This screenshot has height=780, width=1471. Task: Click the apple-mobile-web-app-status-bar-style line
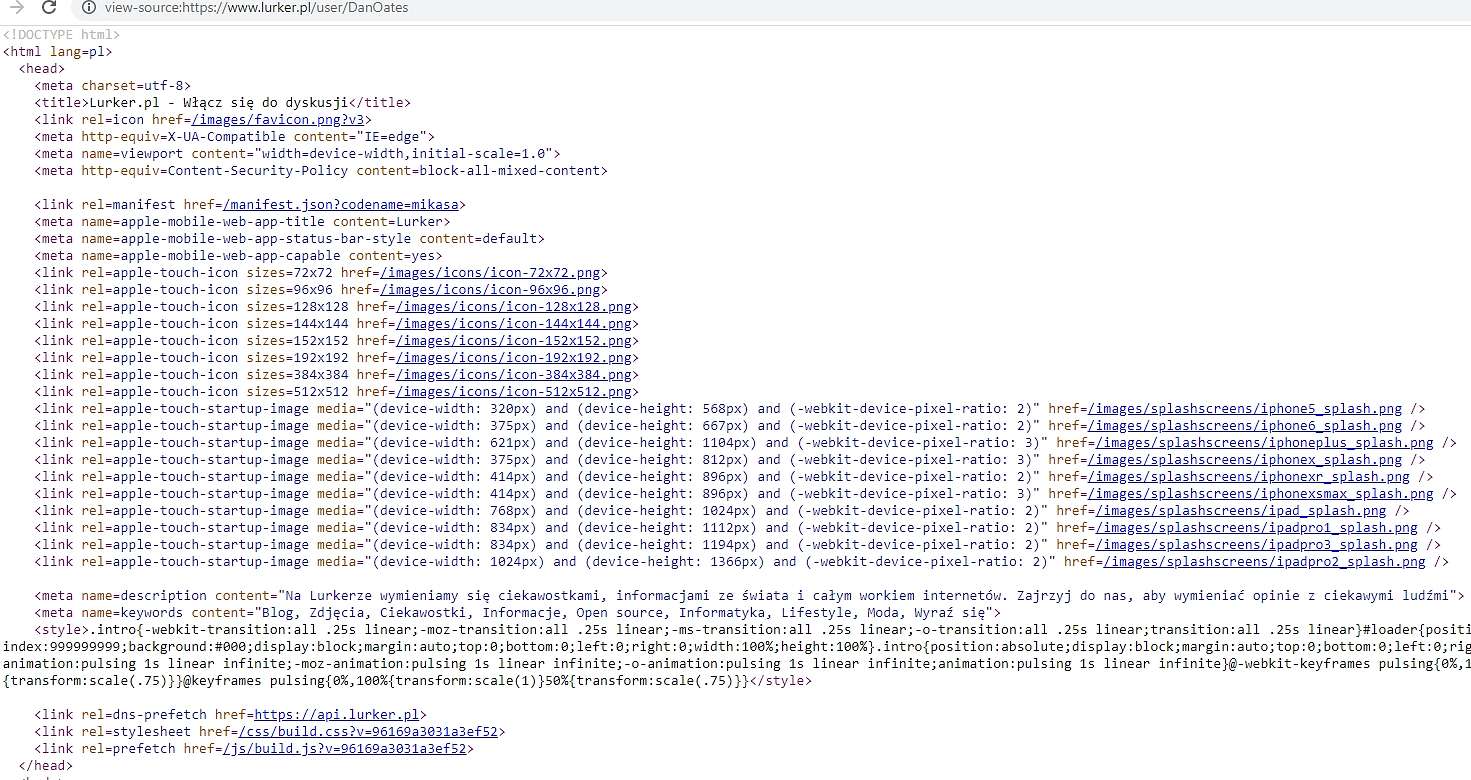coord(289,238)
